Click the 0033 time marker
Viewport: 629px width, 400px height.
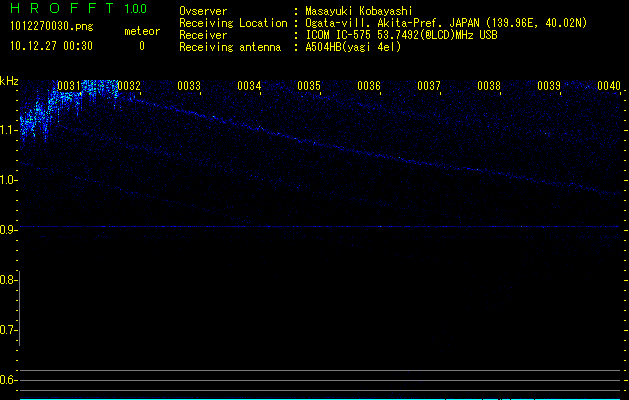coord(189,85)
